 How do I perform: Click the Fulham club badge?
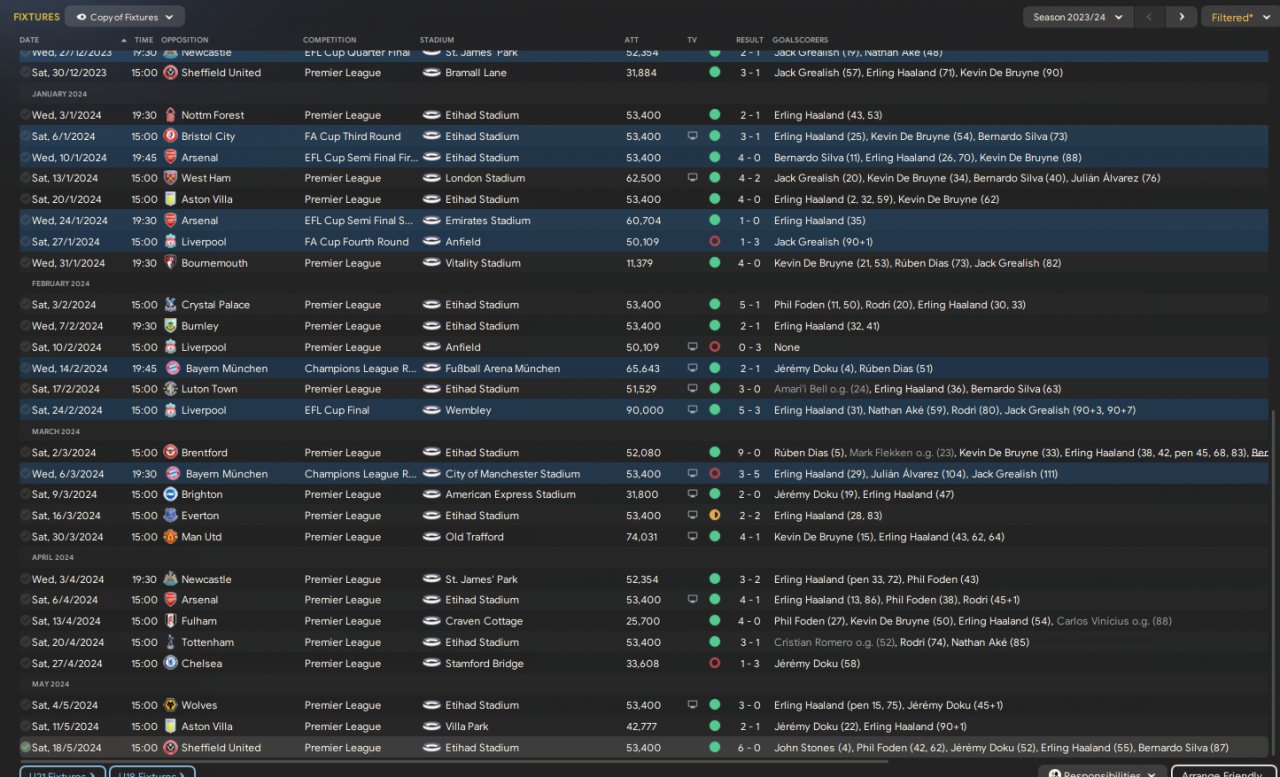(x=170, y=621)
